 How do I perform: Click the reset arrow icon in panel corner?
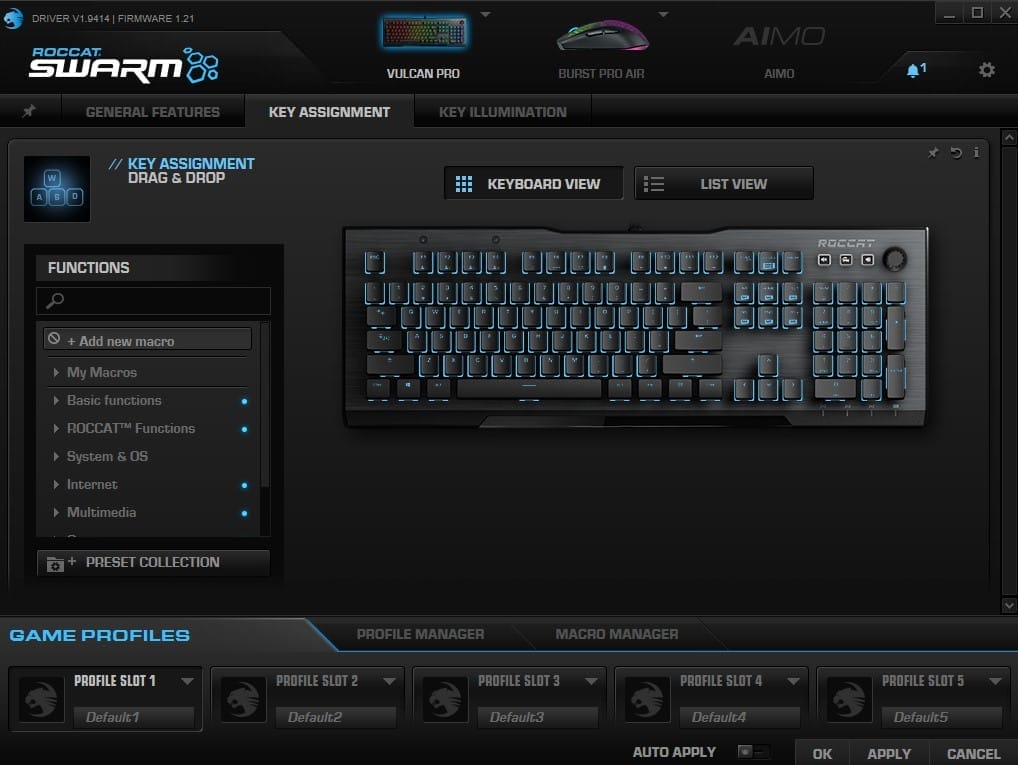pyautogui.click(x=956, y=153)
